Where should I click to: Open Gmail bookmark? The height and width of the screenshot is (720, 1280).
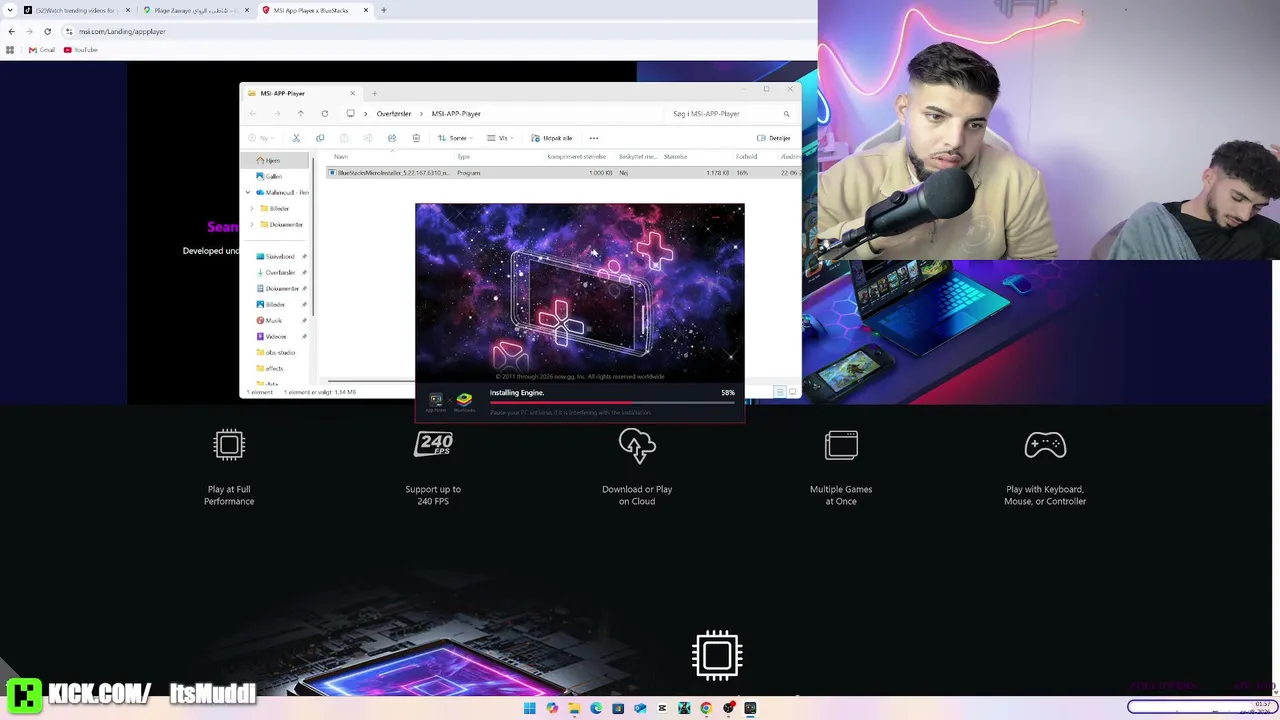42,50
